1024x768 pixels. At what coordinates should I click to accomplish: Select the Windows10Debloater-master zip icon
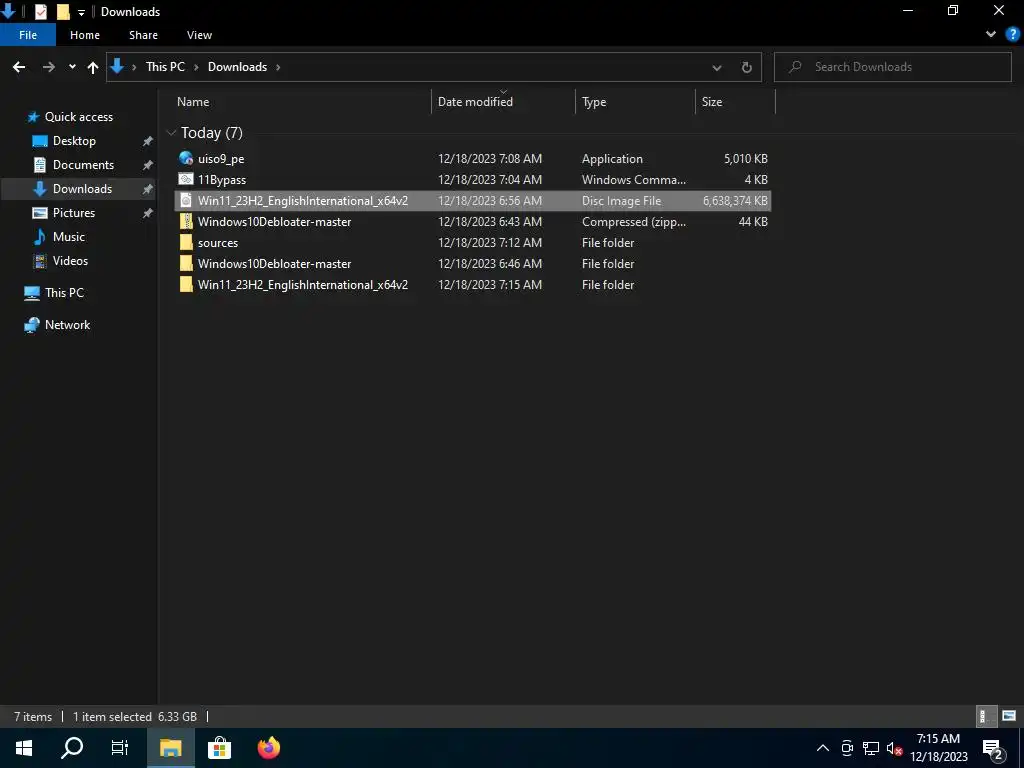pos(186,221)
